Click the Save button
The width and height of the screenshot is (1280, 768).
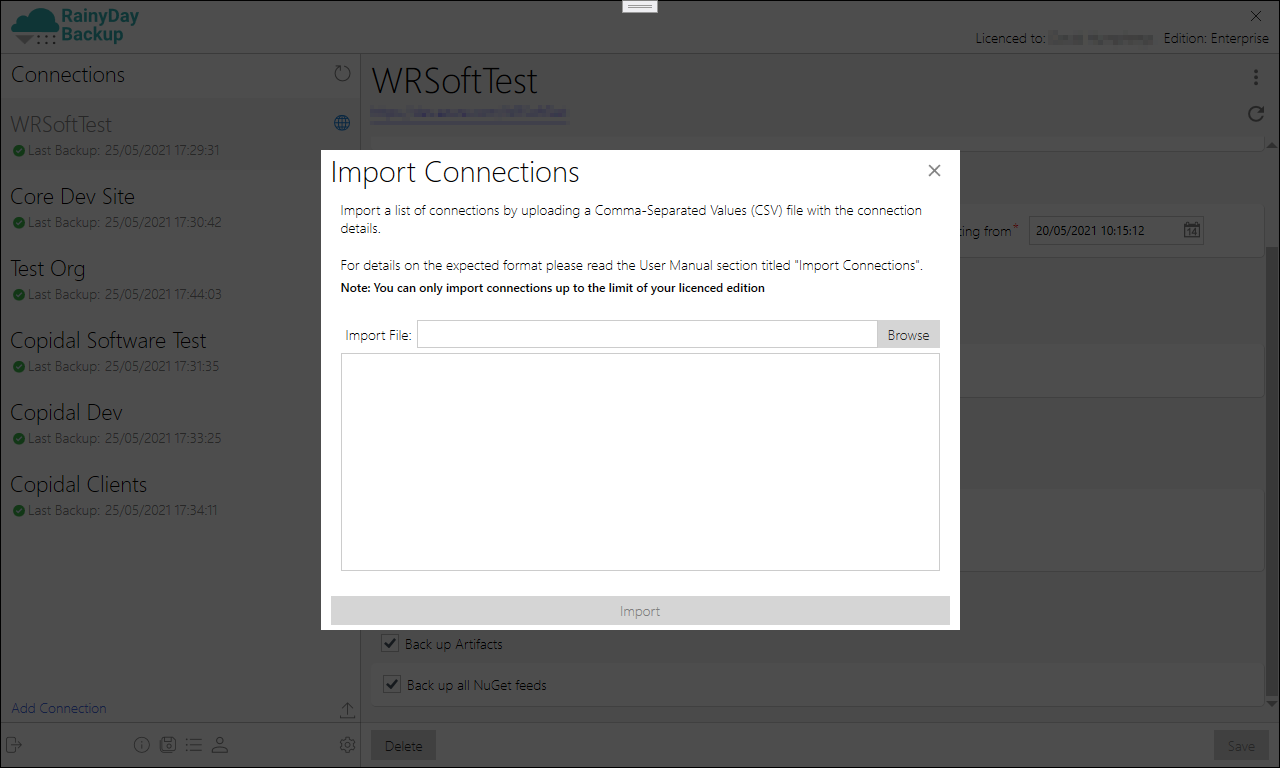[x=1241, y=745]
